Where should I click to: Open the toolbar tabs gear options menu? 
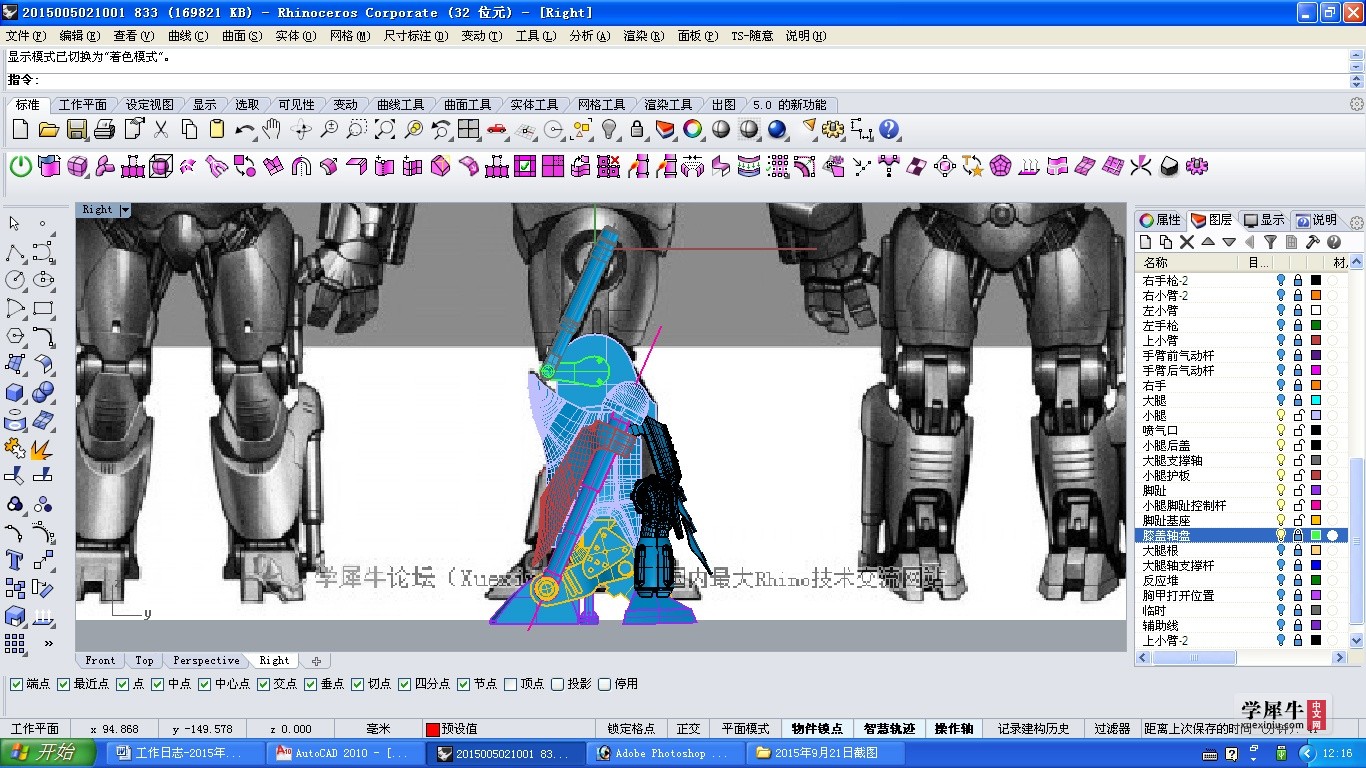click(1357, 104)
